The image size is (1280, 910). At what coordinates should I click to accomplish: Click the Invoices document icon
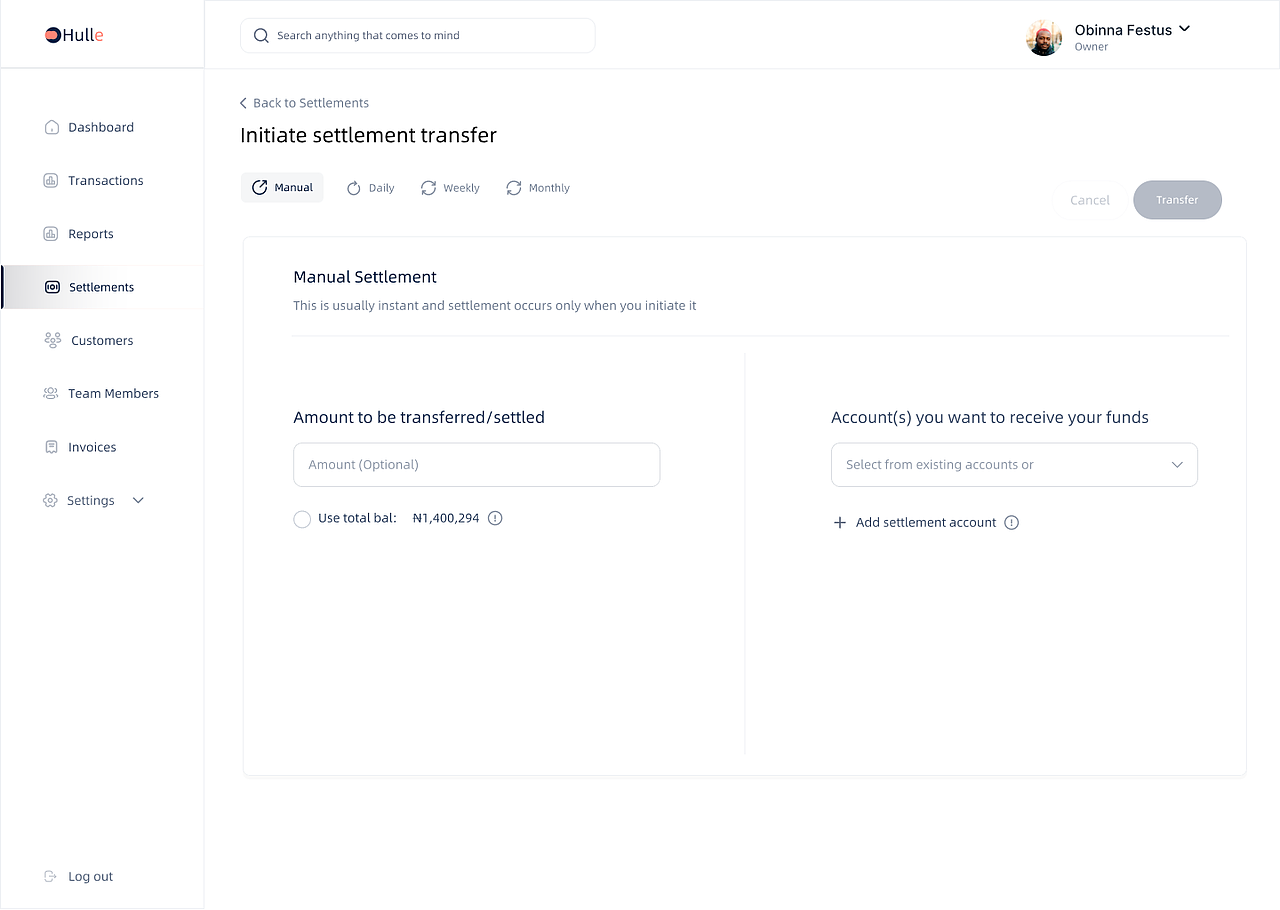point(51,447)
